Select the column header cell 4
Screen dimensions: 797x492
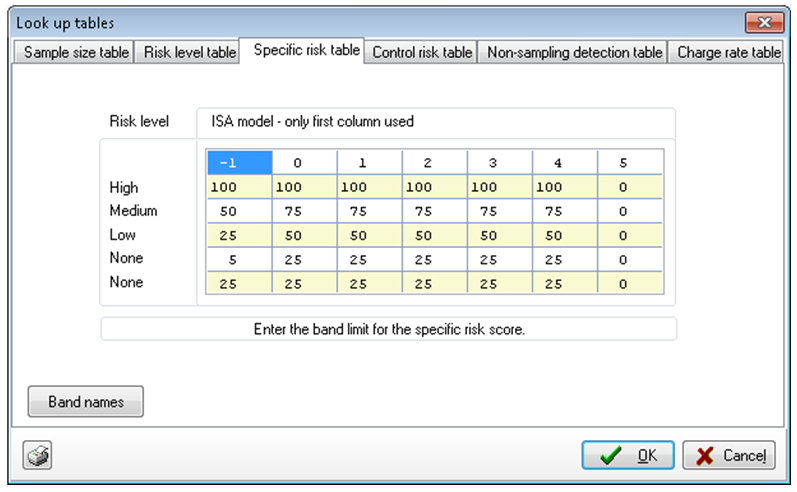[565, 163]
